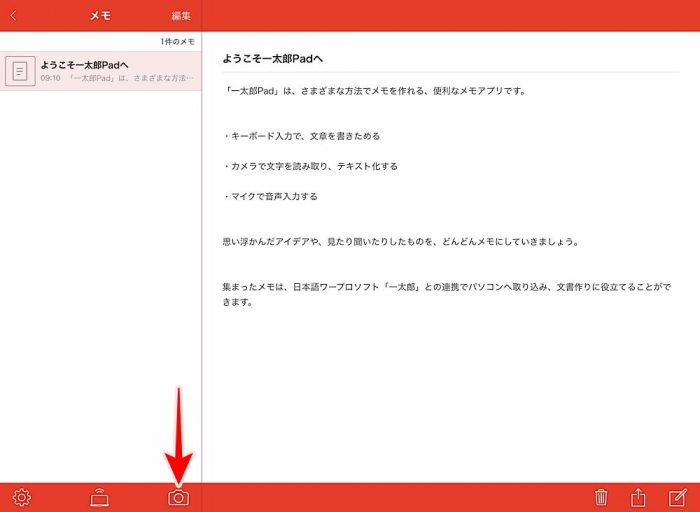Open the PC sync laptop icon

point(100,497)
